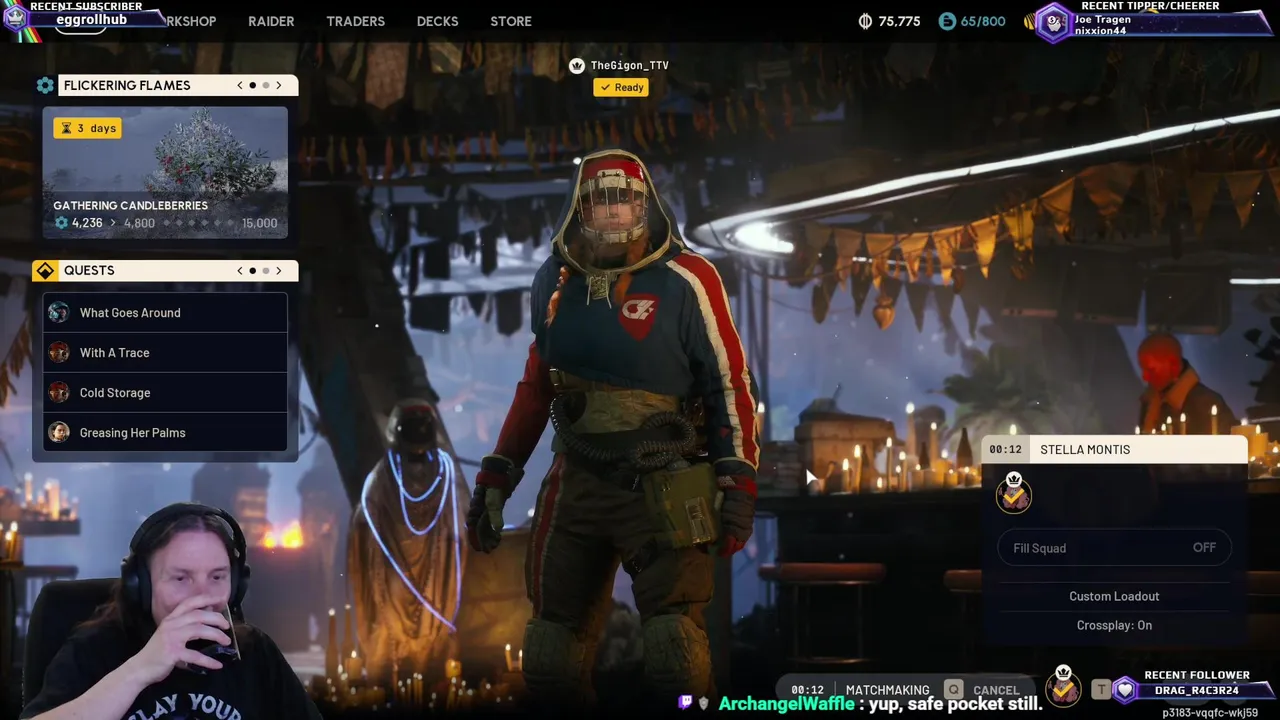The width and height of the screenshot is (1280, 720).
Task: Select second Flickering Flames page dot
Action: 266,85
